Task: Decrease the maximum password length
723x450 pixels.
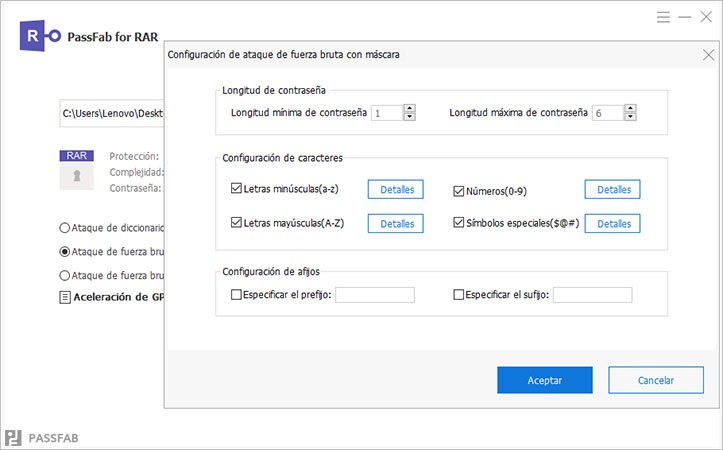Action: [630, 117]
